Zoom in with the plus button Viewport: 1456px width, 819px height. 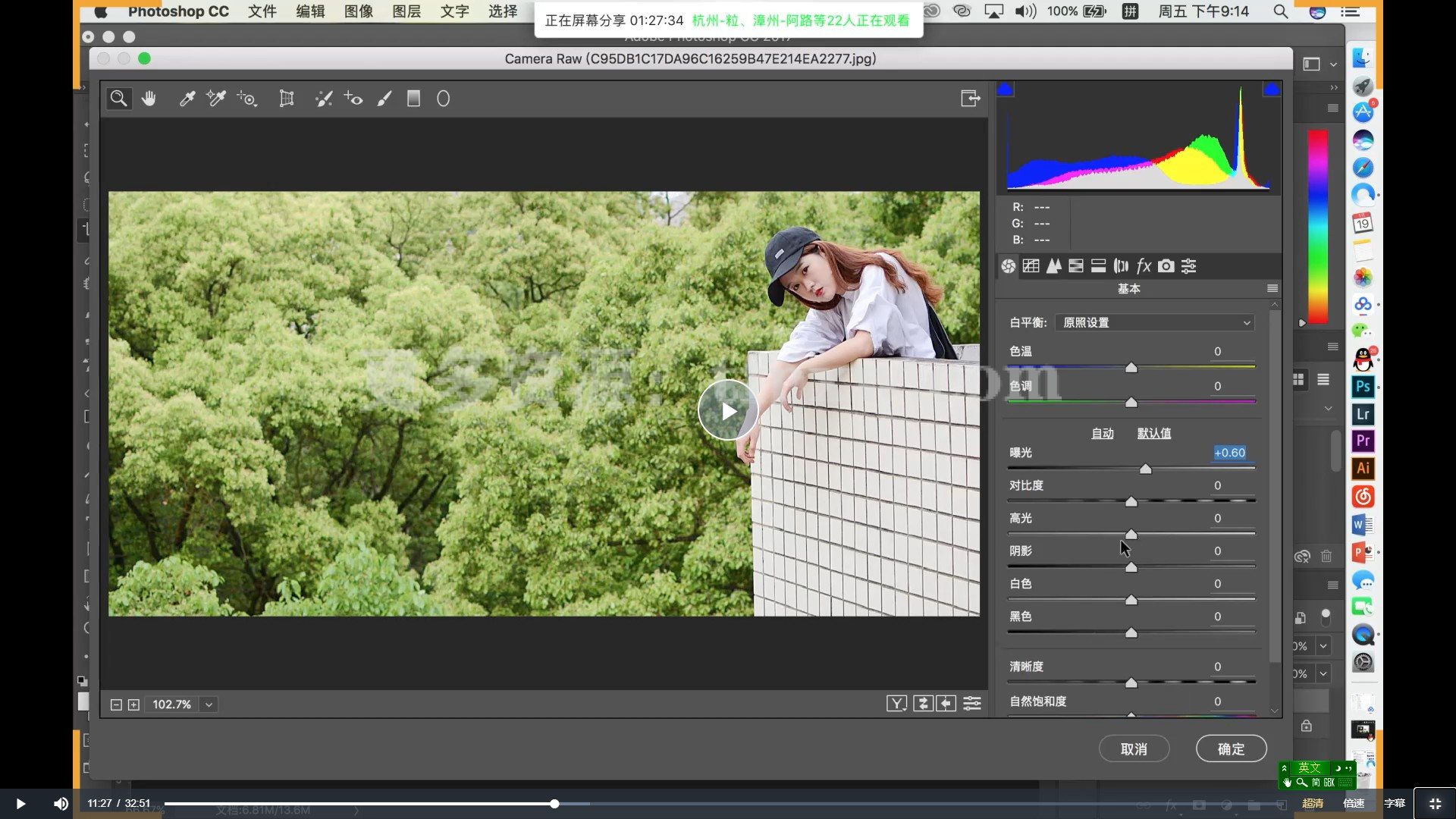point(133,704)
